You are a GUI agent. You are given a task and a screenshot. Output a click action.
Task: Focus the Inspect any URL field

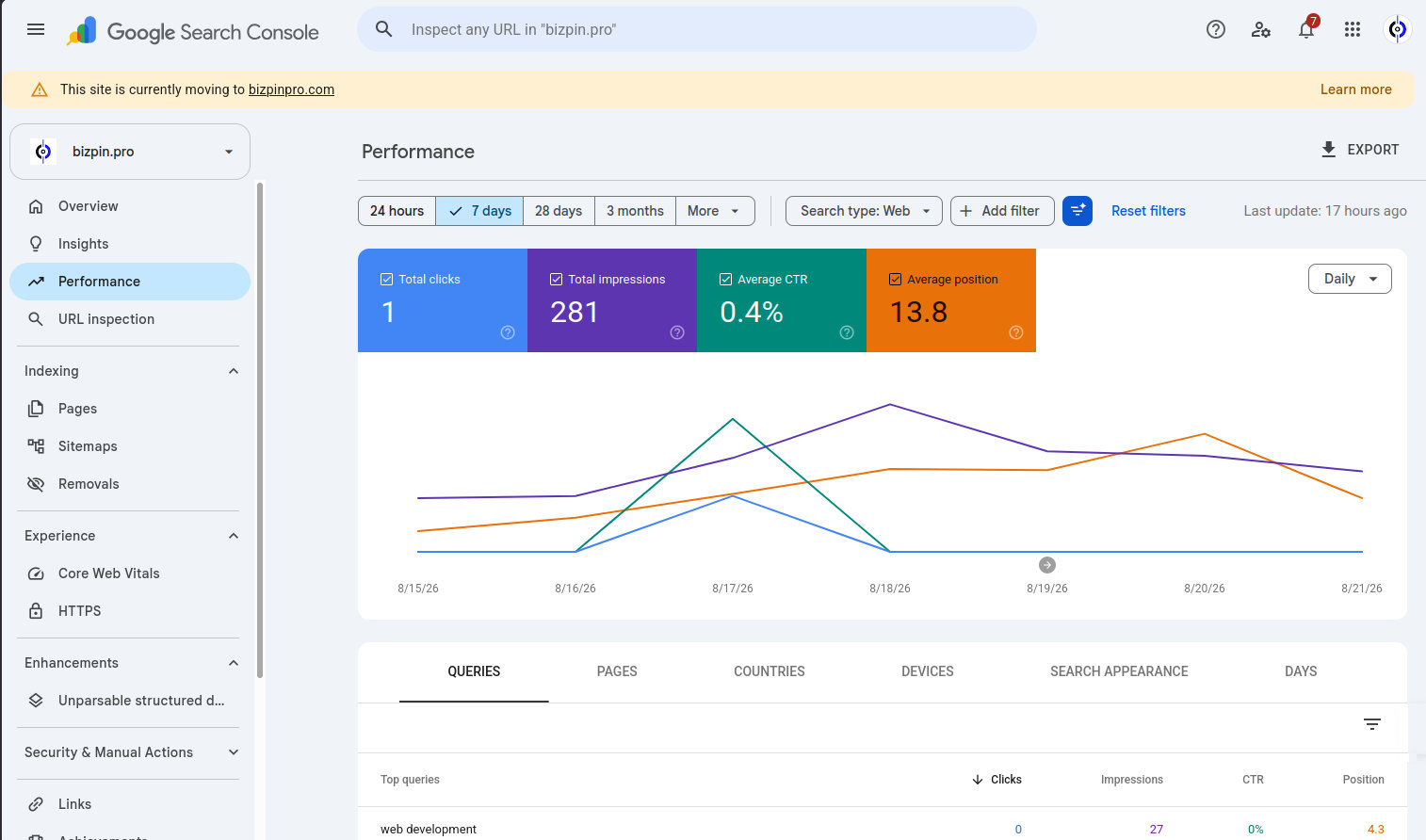click(x=697, y=29)
